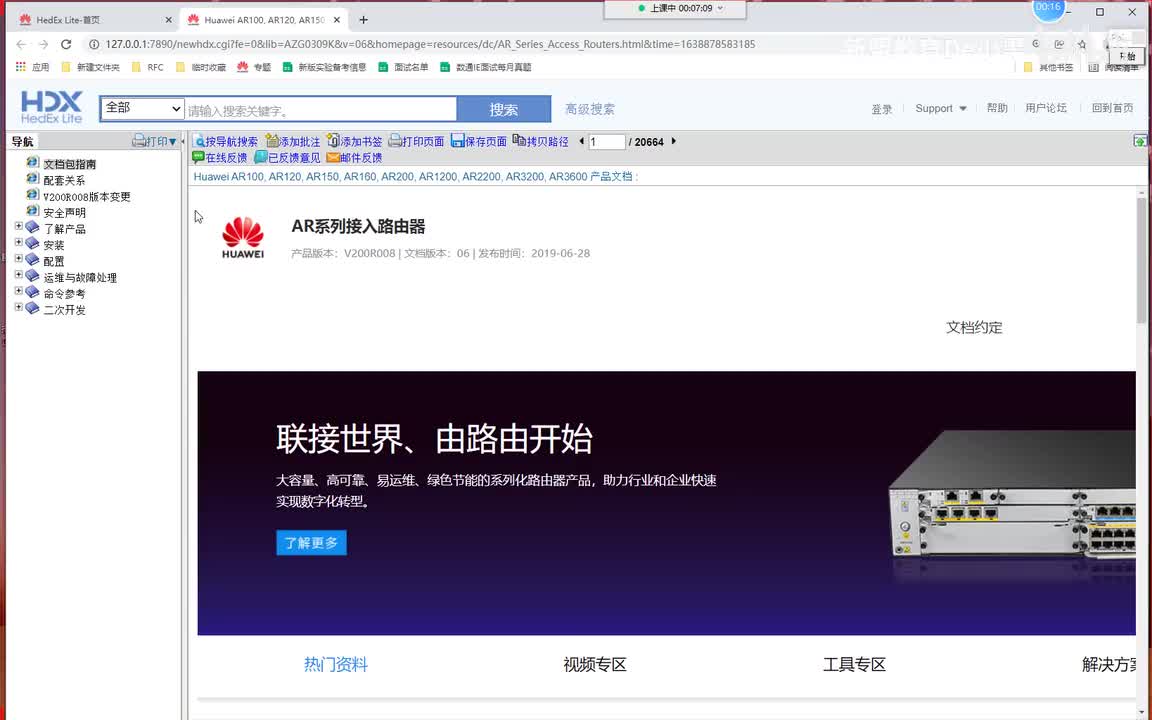The image size is (1152, 720).
Task: Click the search keyword input field
Action: pyautogui.click(x=320, y=110)
